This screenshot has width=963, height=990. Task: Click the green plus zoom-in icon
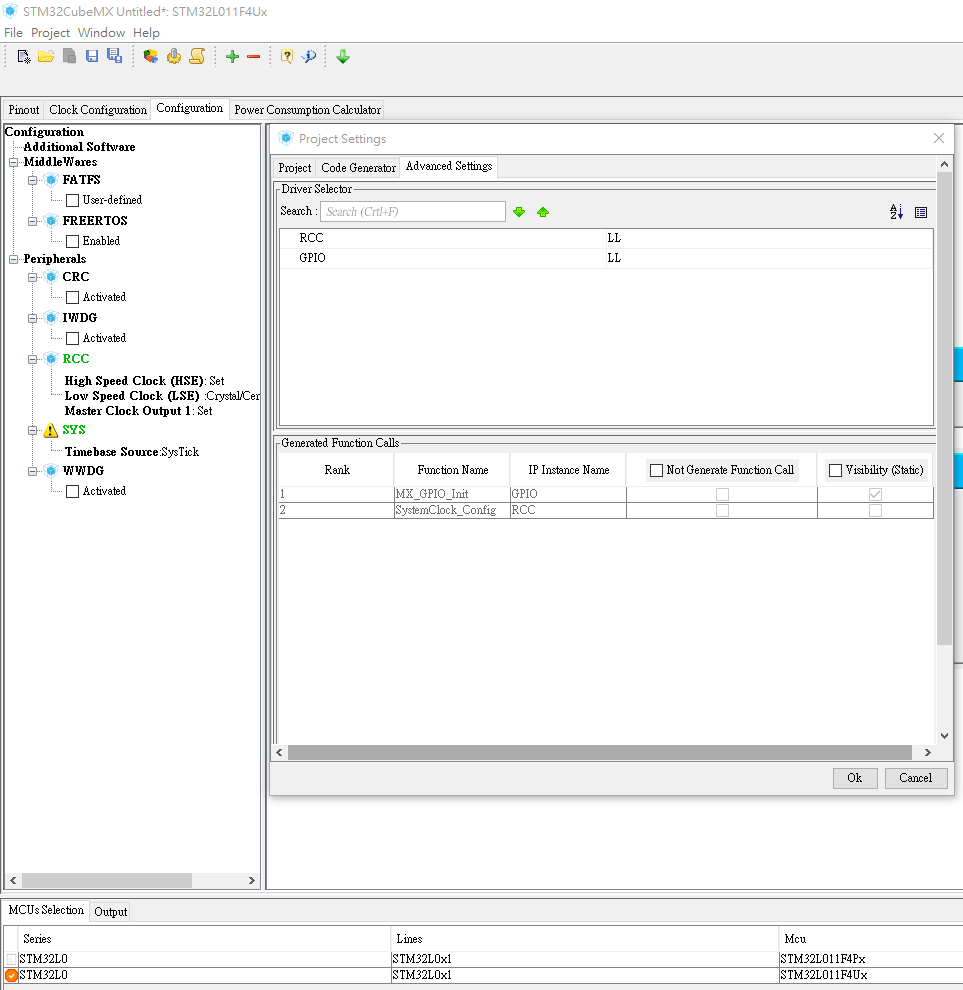(232, 57)
